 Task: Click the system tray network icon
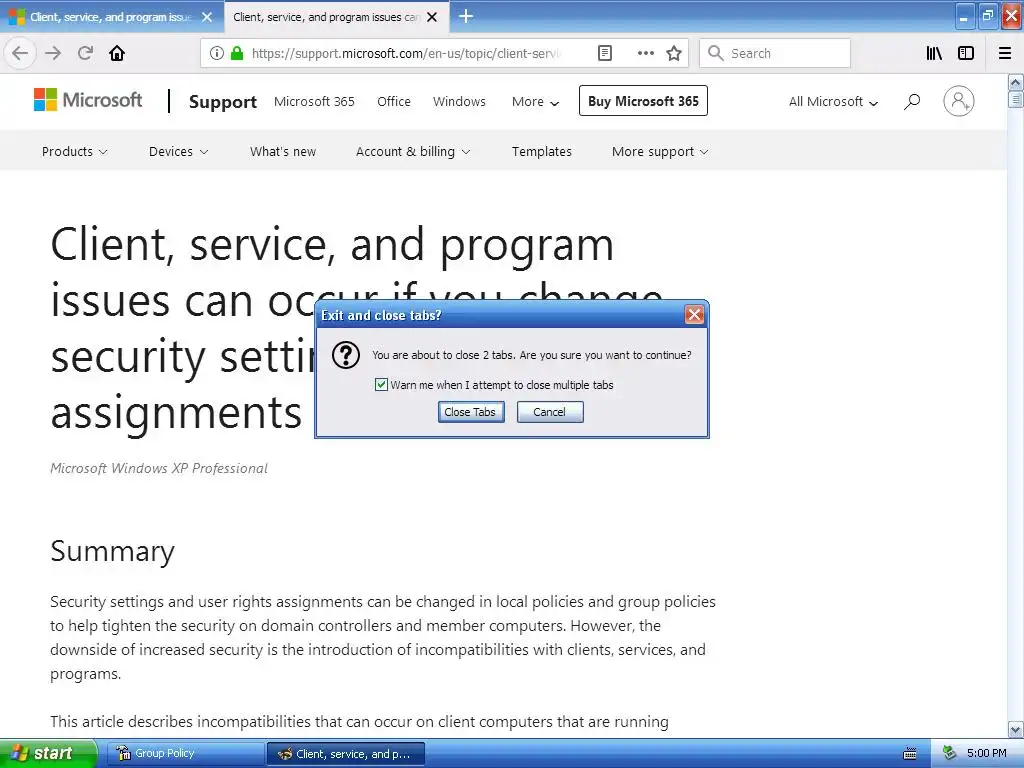[950, 754]
